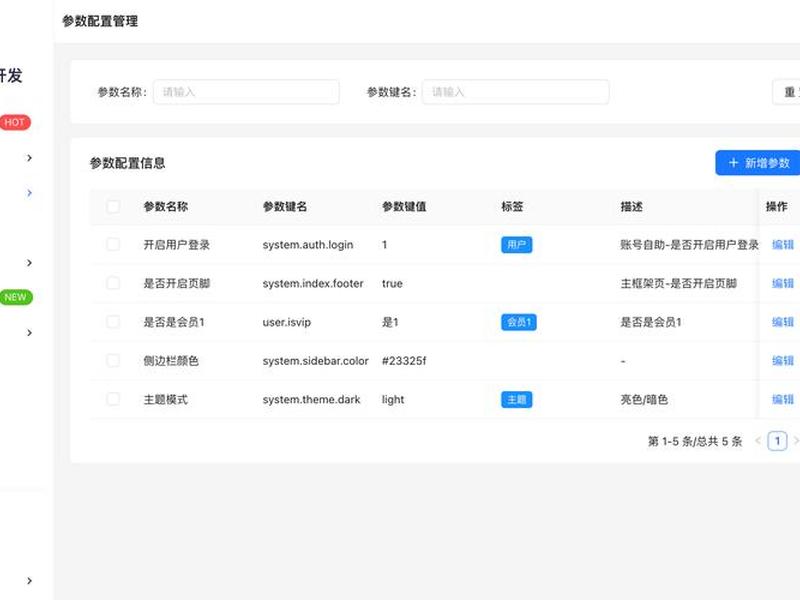The width and height of the screenshot is (800, 600).
Task: Click the true value cell
Action: [x=392, y=283]
